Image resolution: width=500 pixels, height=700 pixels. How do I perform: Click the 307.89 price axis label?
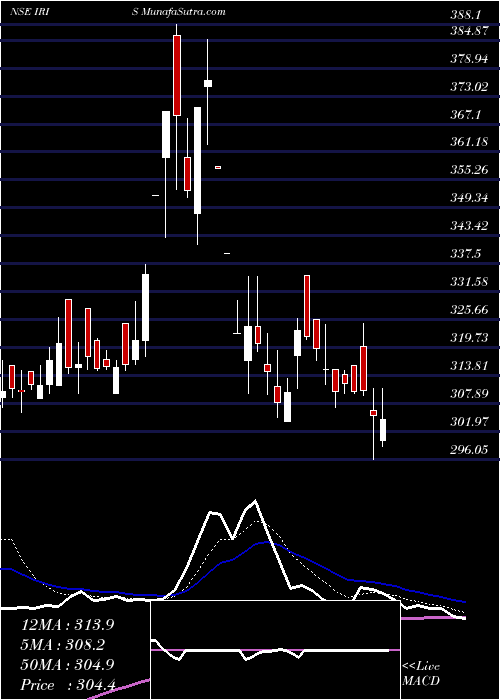(469, 394)
